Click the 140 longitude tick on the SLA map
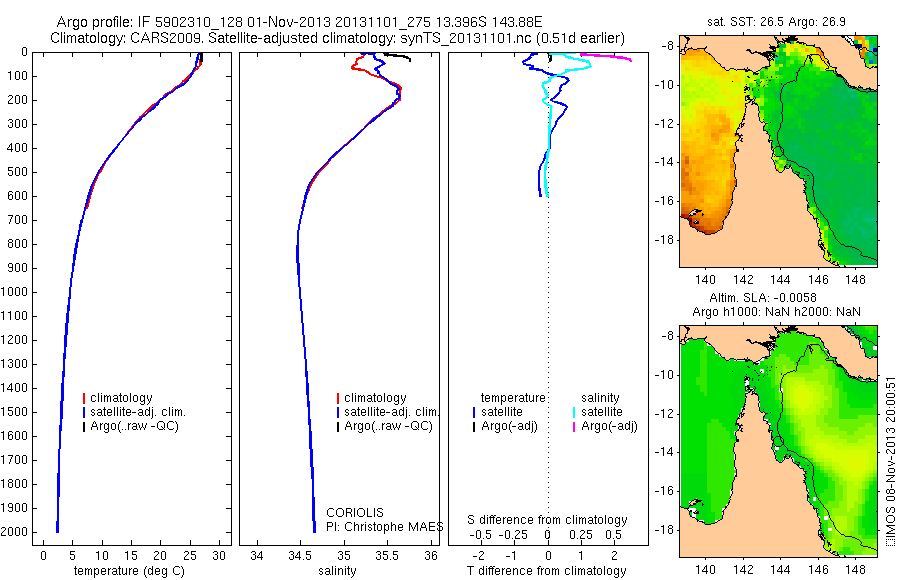This screenshot has height=580, width=900. 705,570
